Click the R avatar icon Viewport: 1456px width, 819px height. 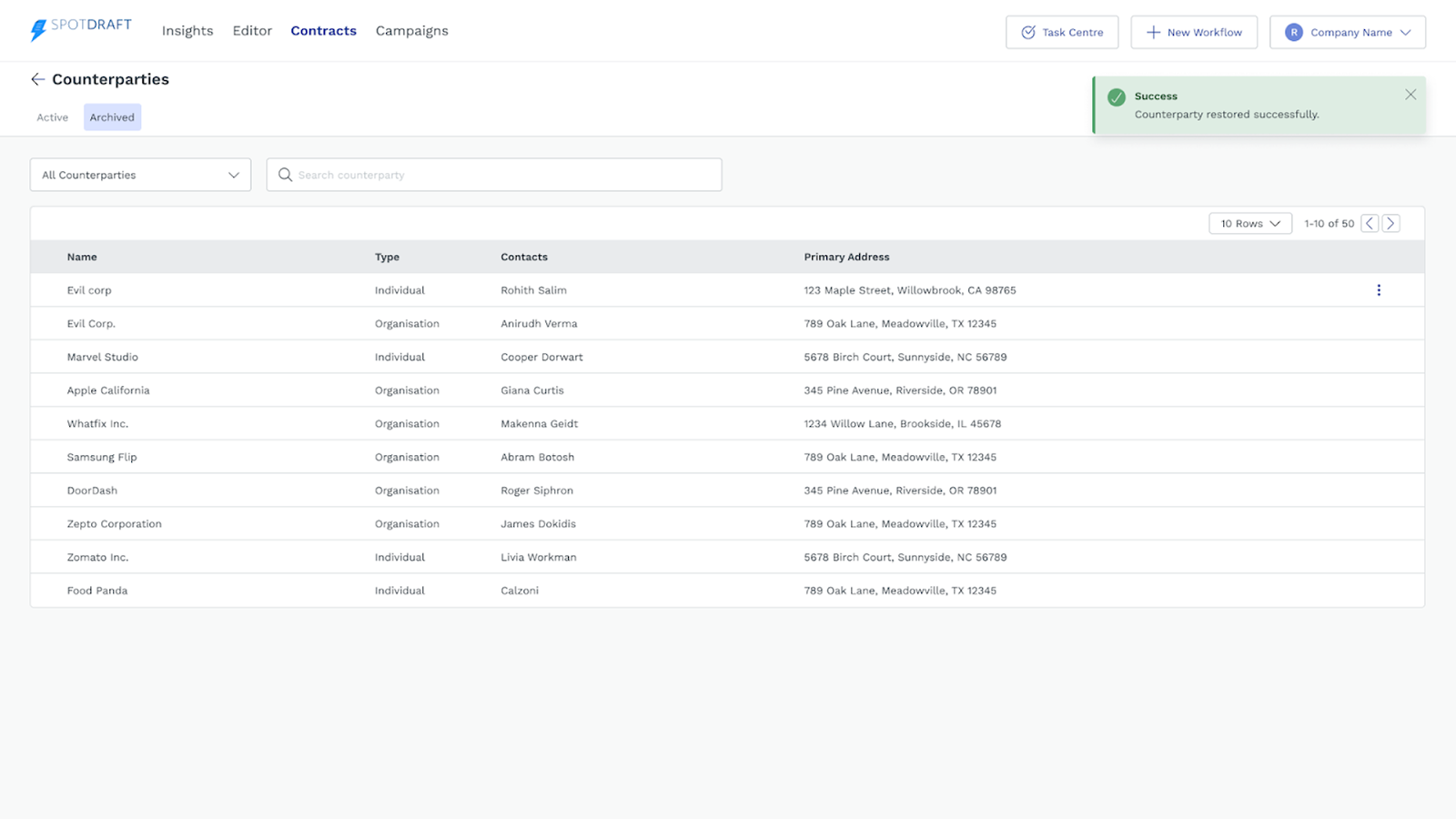pos(1293,32)
